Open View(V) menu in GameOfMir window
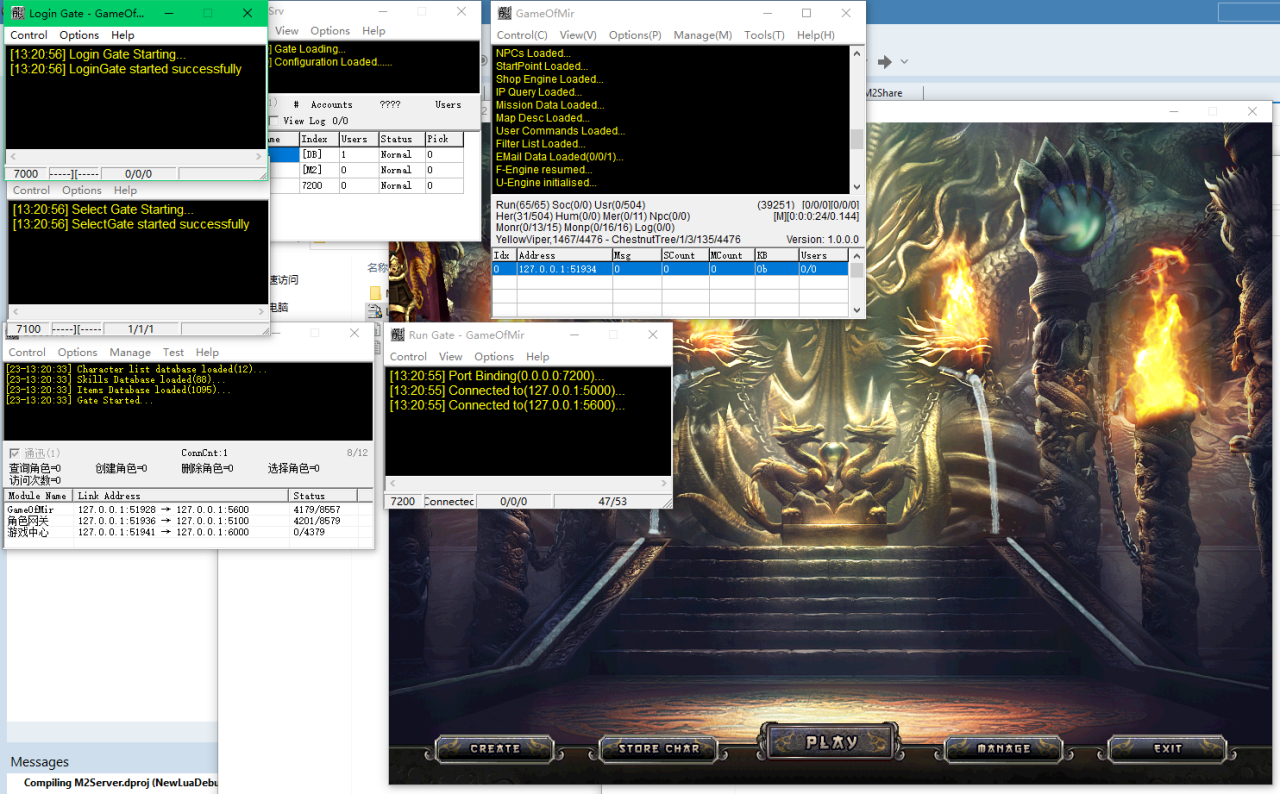The height and width of the screenshot is (794, 1280). point(578,35)
